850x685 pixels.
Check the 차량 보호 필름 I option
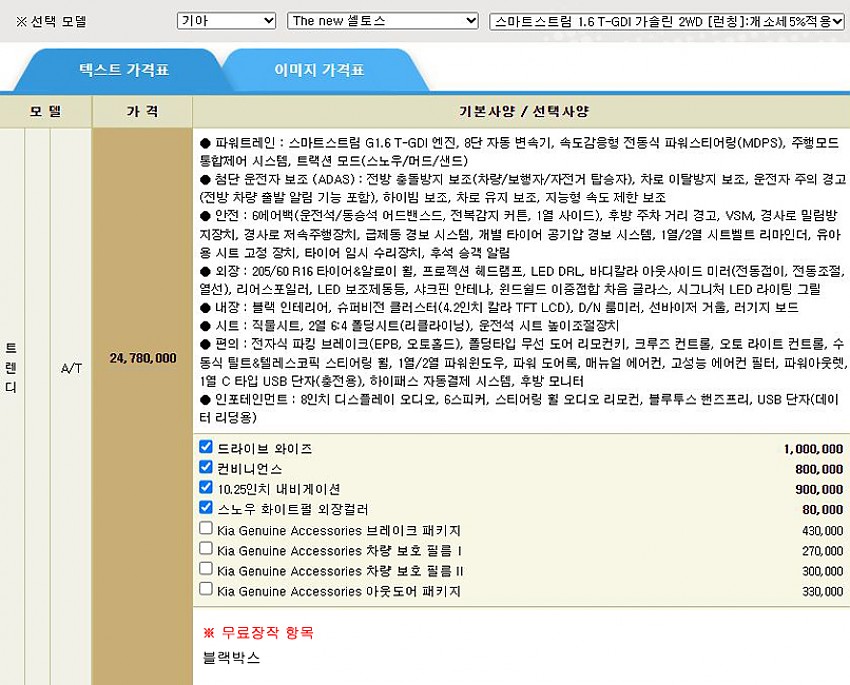coord(206,549)
